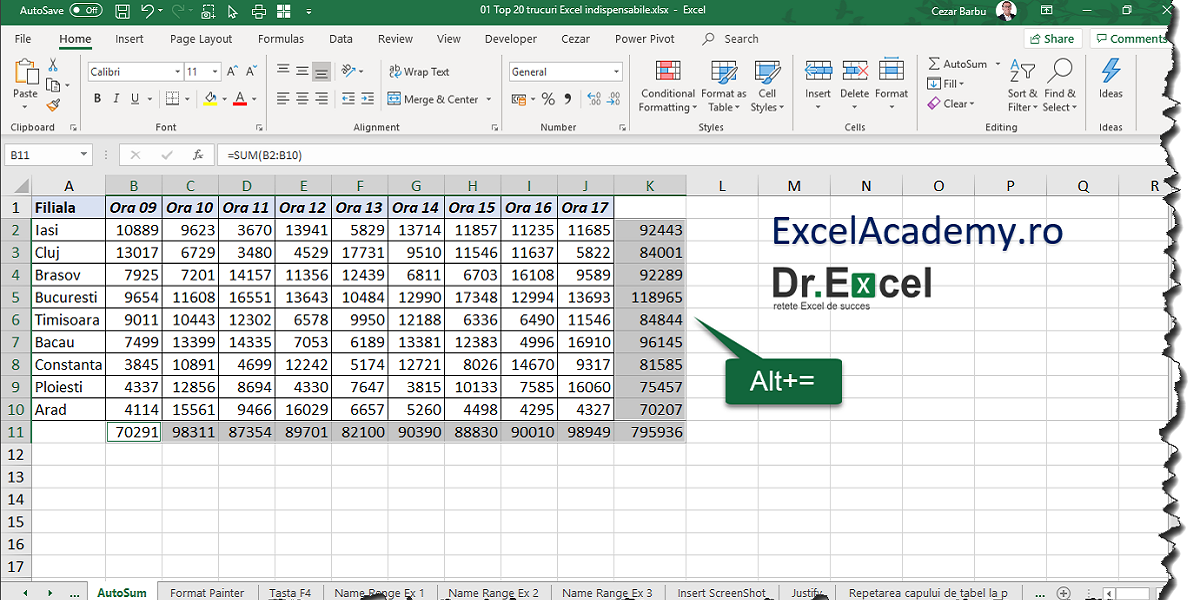Switch to the Formulas ribbon tab
The image size is (1200, 600).
pos(281,39)
